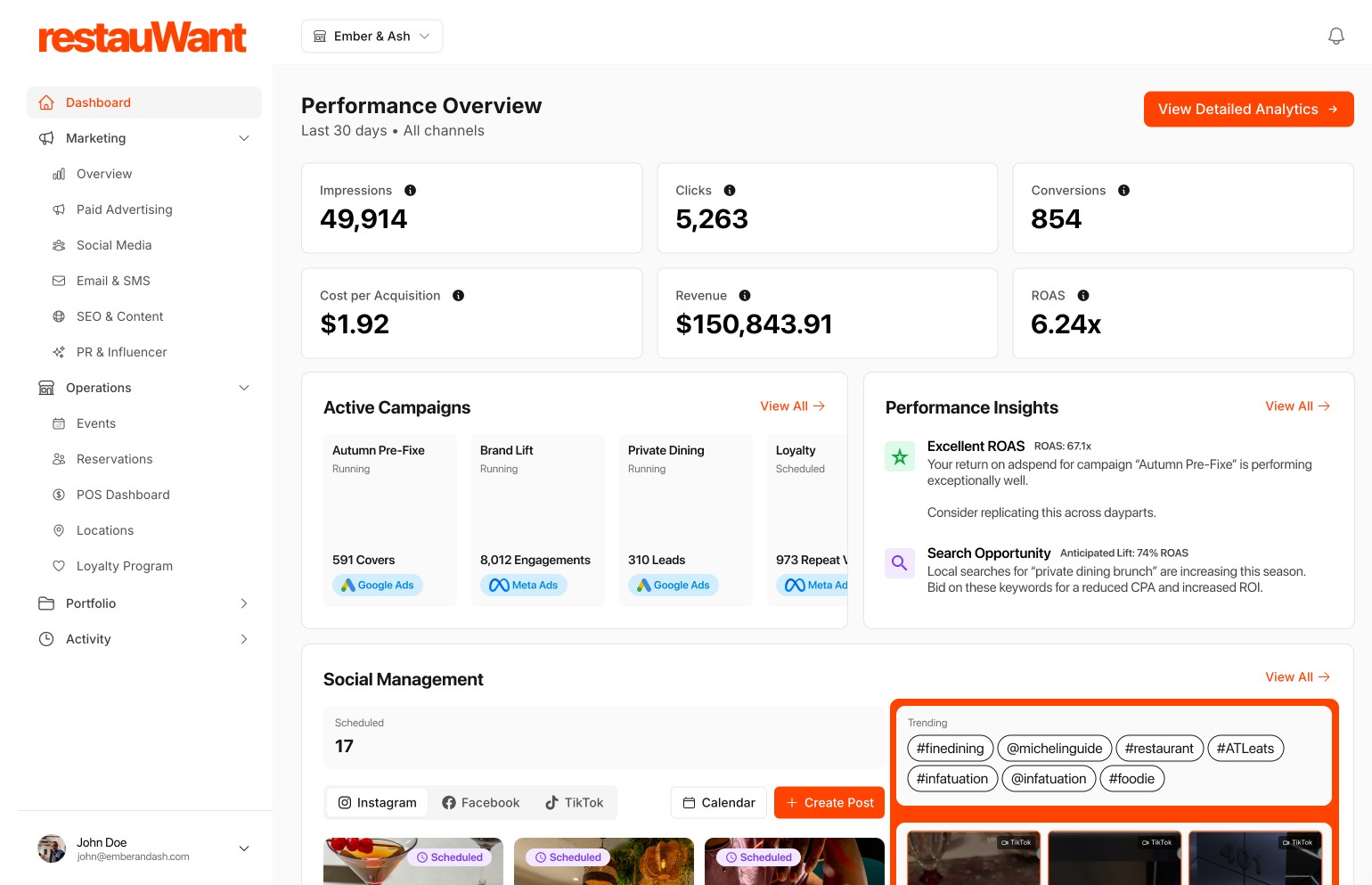Open notifications bell icon

pos(1335,37)
